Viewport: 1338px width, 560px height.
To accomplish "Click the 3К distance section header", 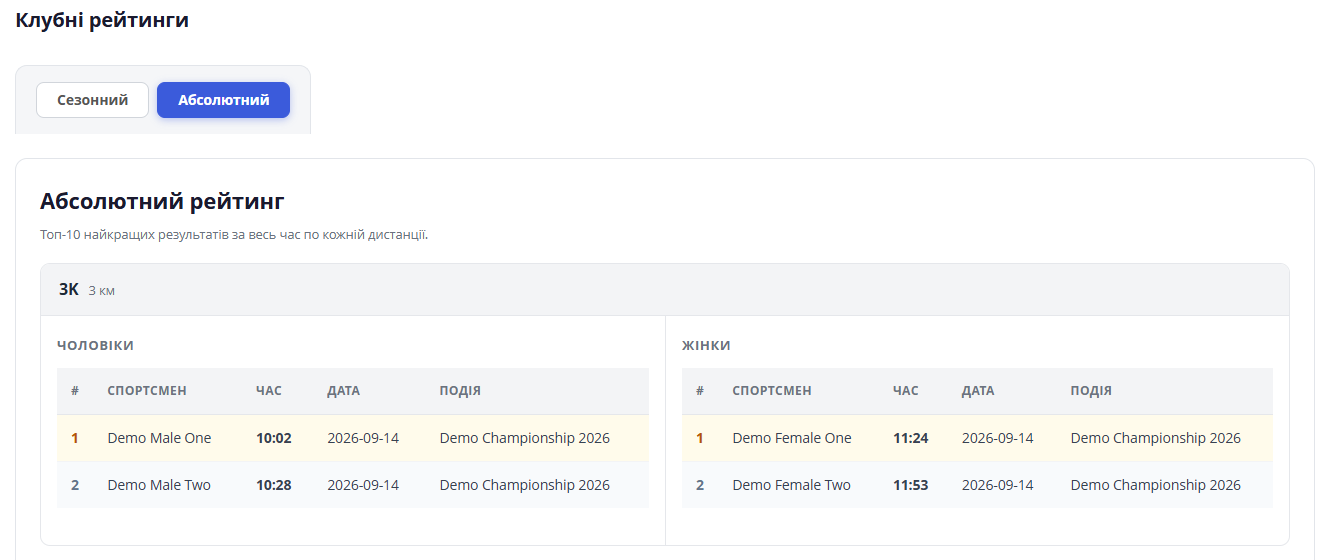I will (x=665, y=290).
